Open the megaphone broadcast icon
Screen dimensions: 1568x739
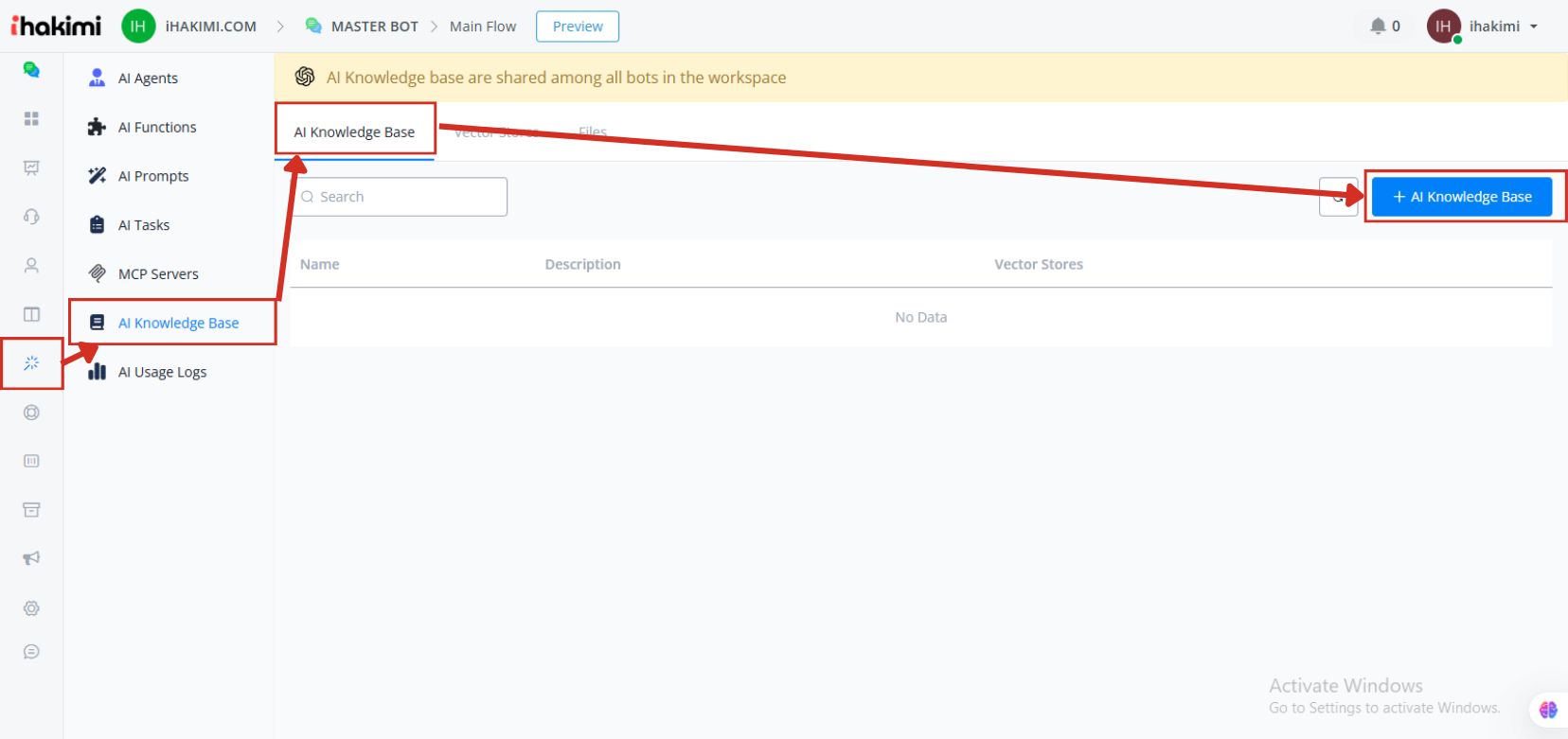(x=31, y=558)
